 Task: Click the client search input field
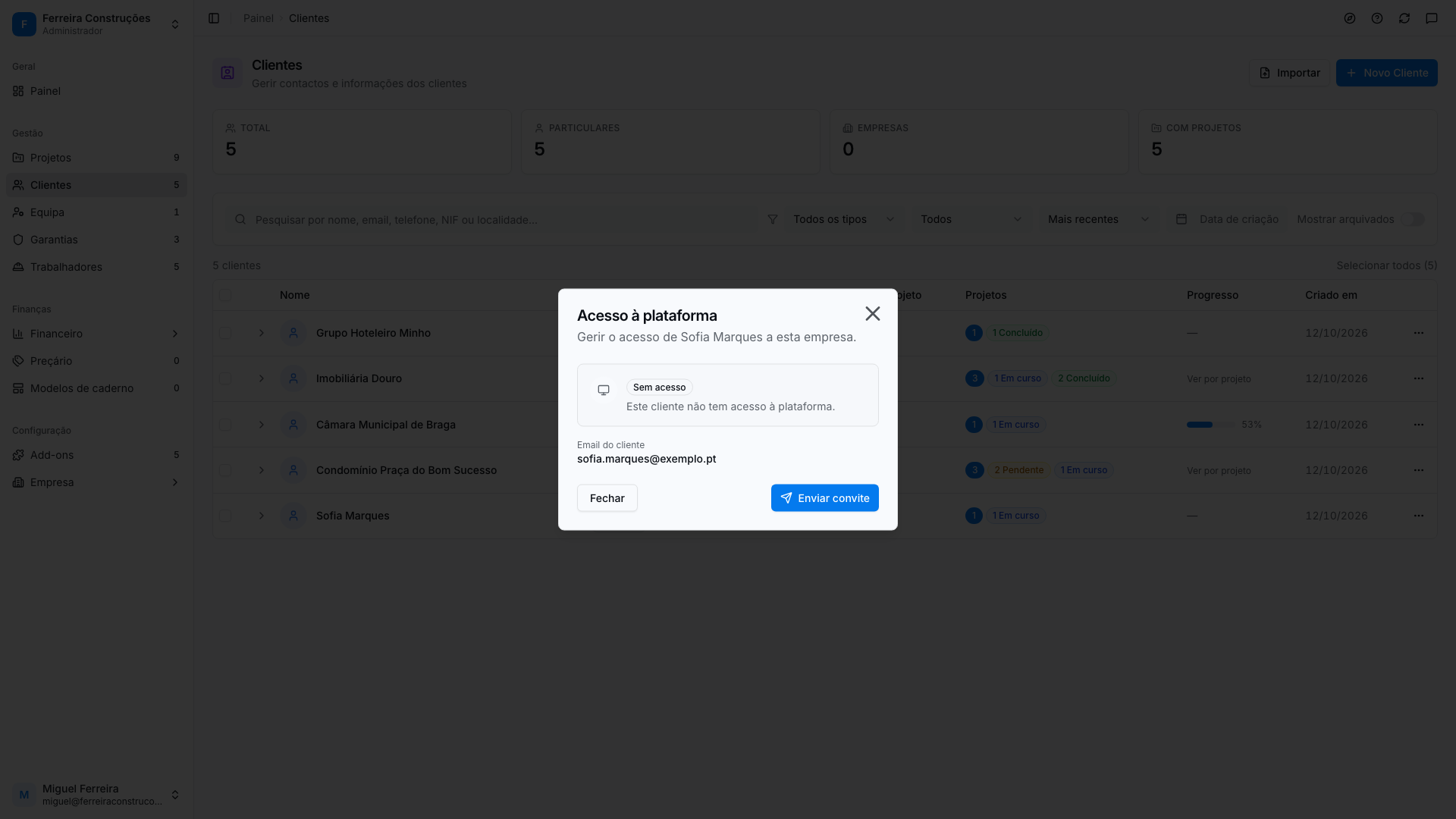493,219
